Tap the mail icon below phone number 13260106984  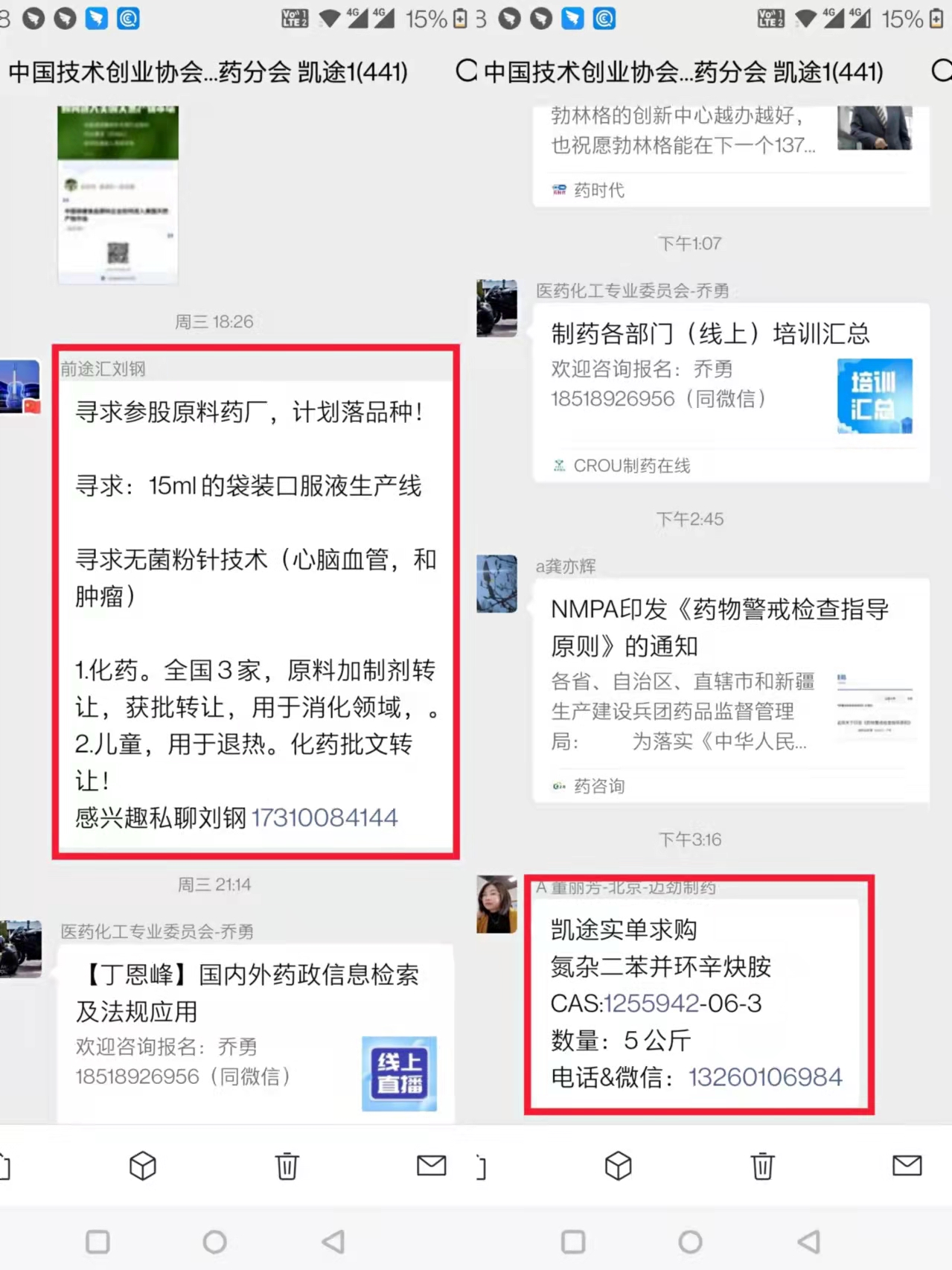907,1165
